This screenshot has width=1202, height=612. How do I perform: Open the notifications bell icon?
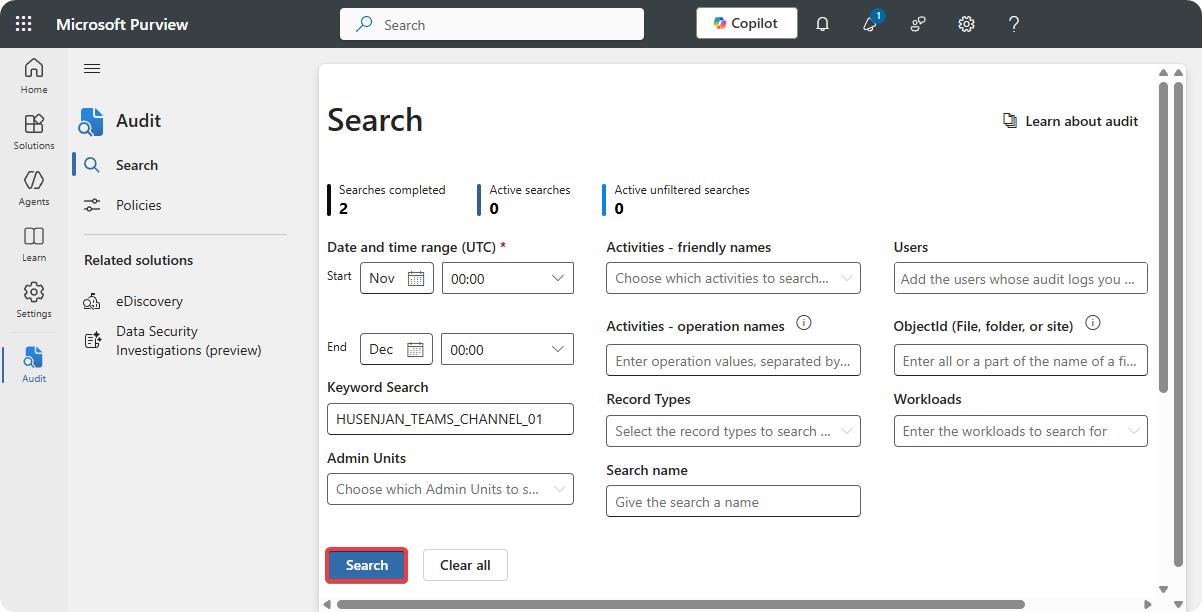tap(822, 24)
